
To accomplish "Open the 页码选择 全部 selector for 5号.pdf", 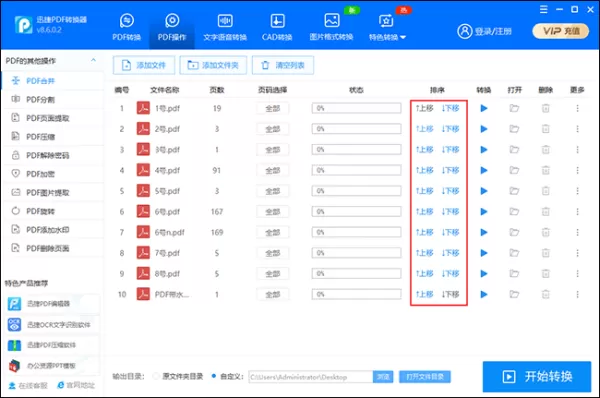I will click(272, 191).
